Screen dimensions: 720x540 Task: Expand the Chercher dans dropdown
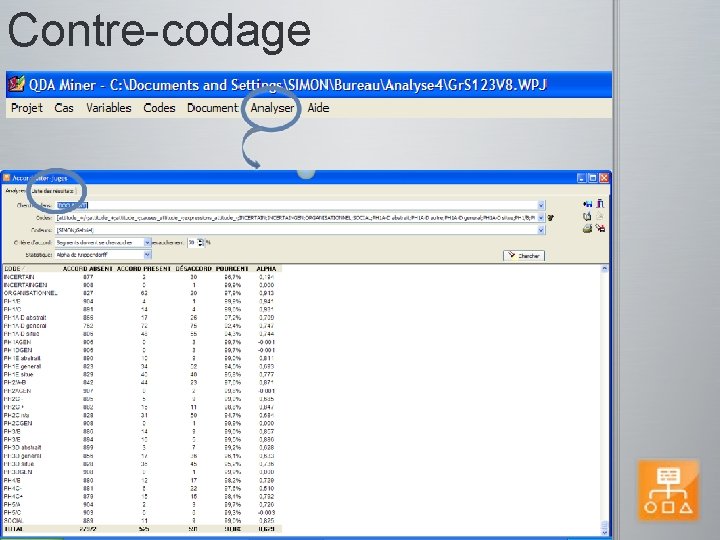541,205
